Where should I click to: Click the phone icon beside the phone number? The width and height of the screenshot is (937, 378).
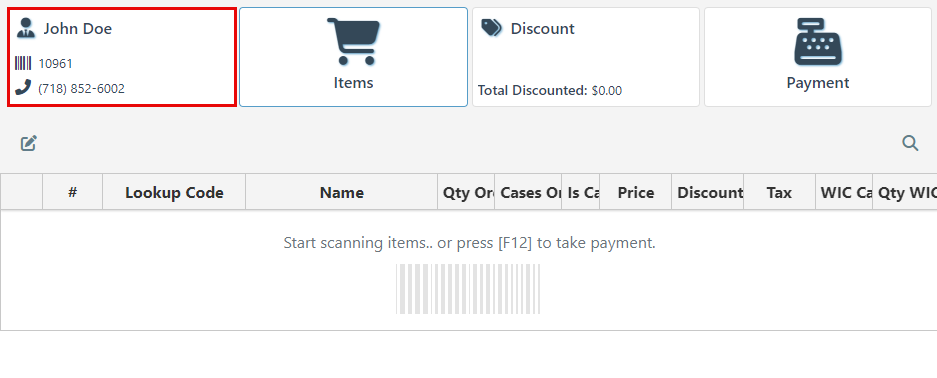[x=23, y=88]
